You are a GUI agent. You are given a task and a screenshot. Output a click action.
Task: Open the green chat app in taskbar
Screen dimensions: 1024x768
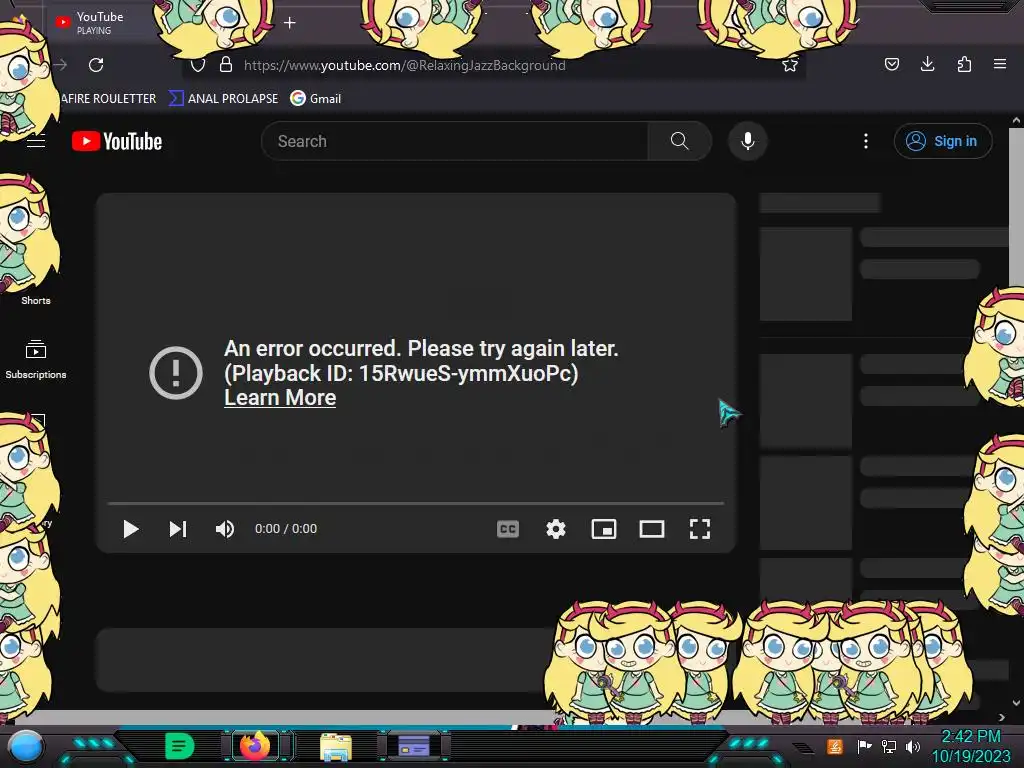pos(180,746)
